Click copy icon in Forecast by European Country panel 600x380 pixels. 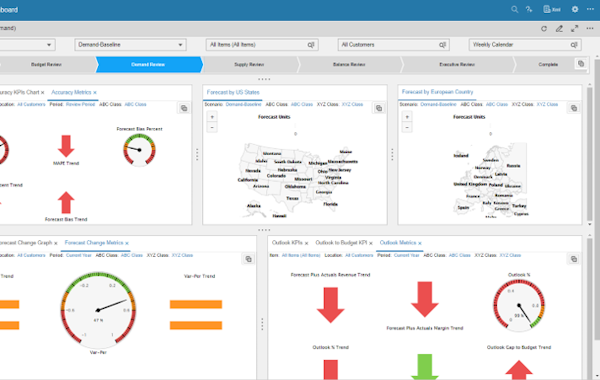coord(574,108)
